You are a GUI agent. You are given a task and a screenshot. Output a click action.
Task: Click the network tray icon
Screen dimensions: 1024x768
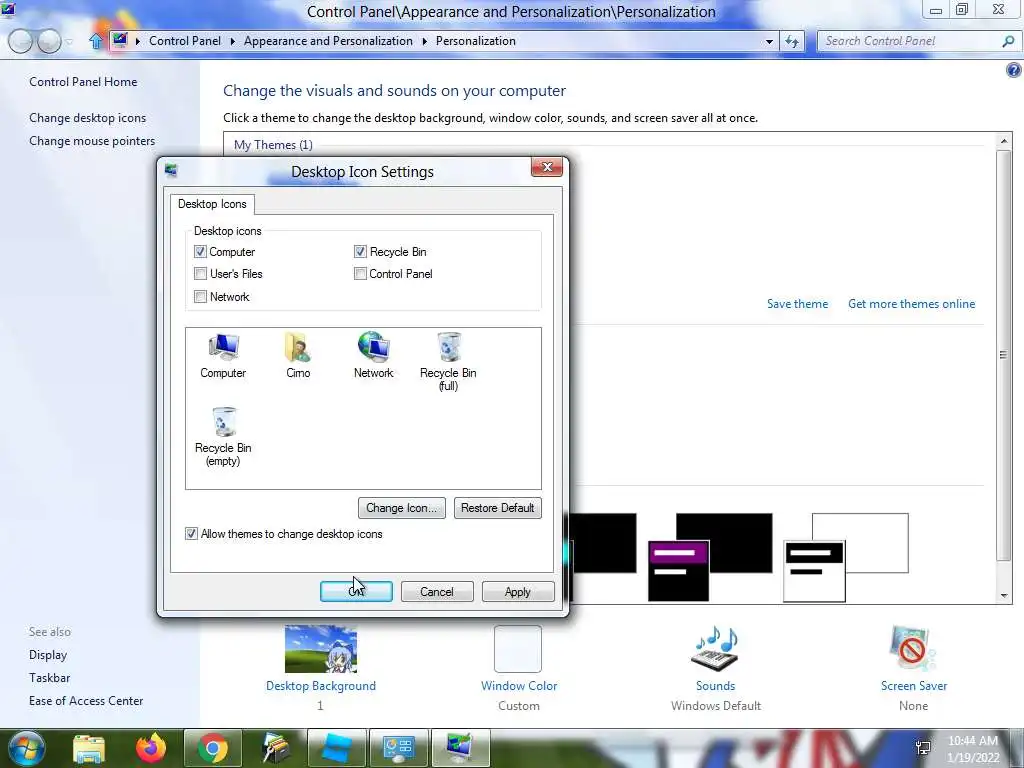pyautogui.click(x=923, y=748)
